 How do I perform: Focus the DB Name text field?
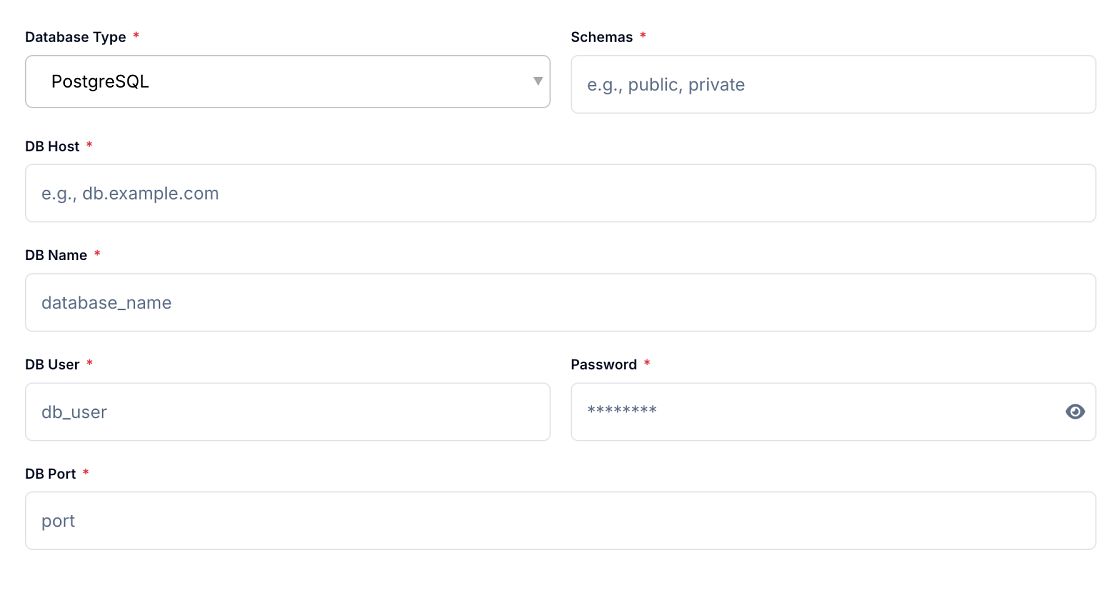click(x=560, y=302)
